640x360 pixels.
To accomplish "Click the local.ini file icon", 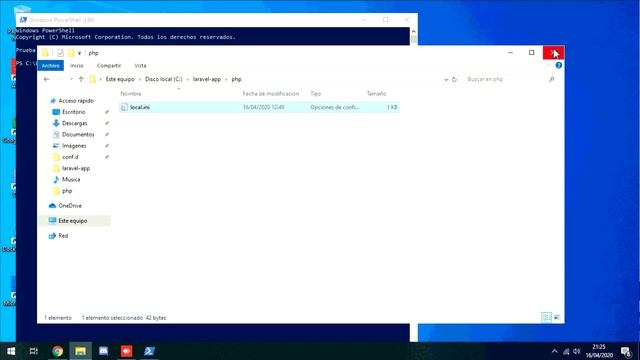I will 124,107.
